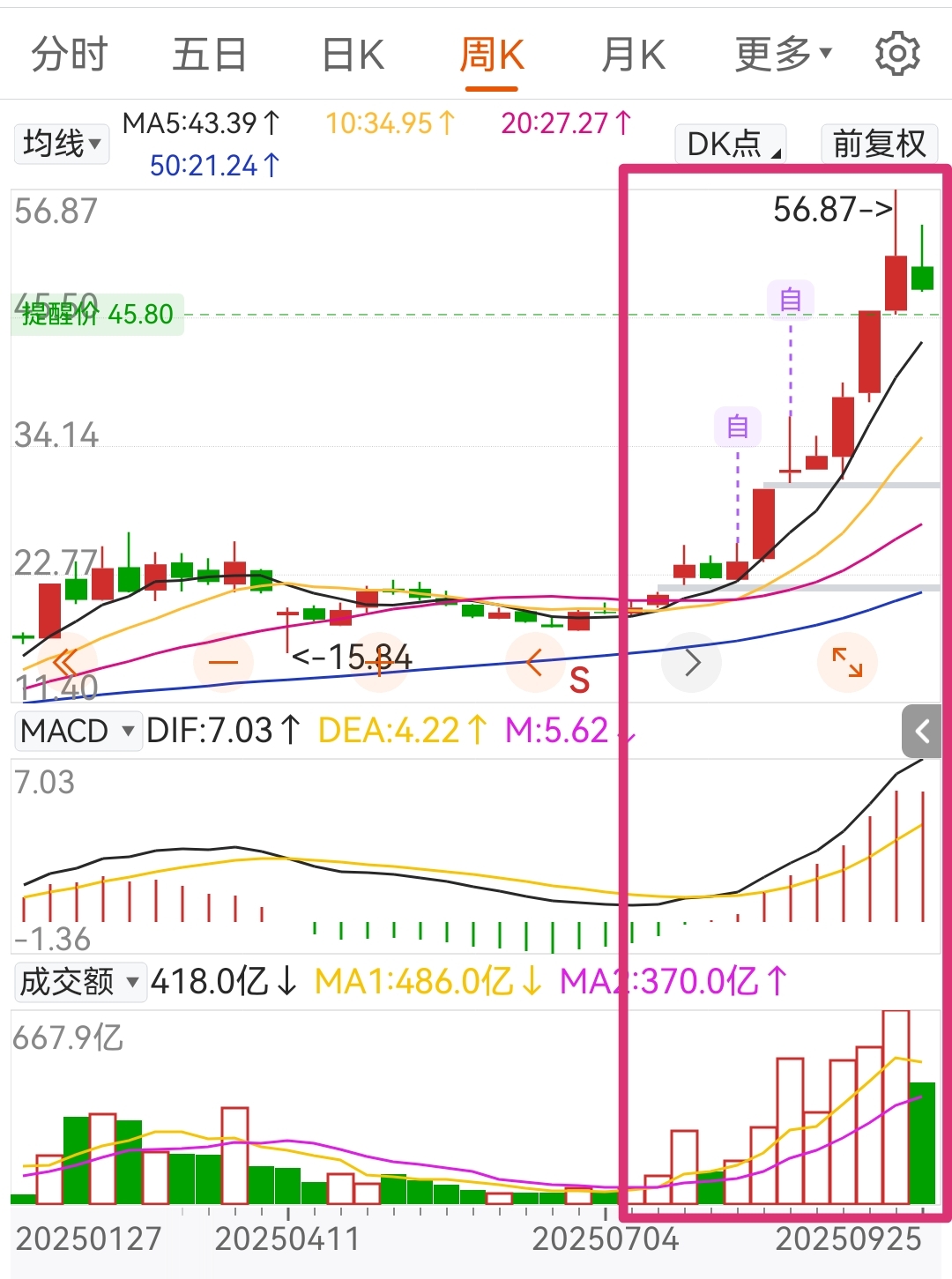The width and height of the screenshot is (952, 1279).
Task: Click the plus zoom-in chart icon
Action: [x=379, y=662]
